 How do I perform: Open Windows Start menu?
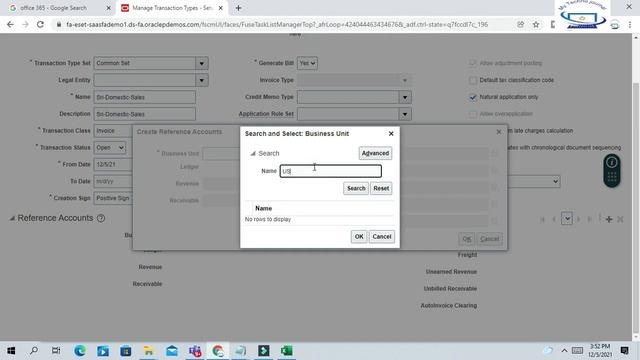coord(11,351)
